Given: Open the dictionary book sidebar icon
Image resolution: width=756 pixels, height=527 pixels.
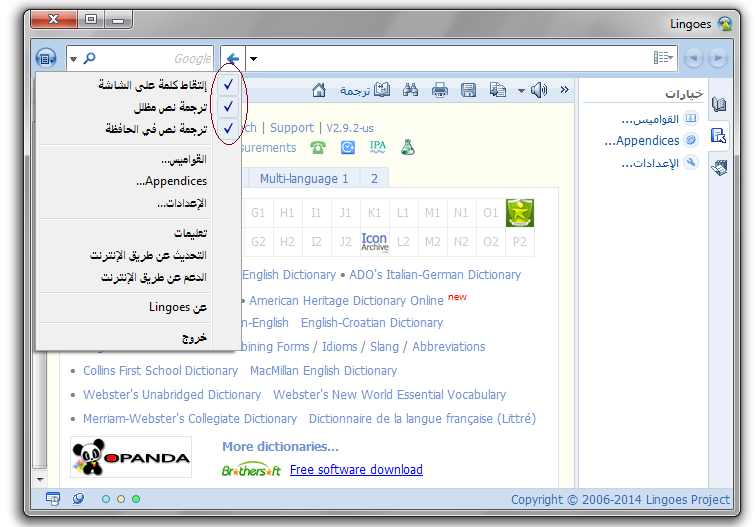Looking at the screenshot, I should pyautogui.click(x=719, y=105).
